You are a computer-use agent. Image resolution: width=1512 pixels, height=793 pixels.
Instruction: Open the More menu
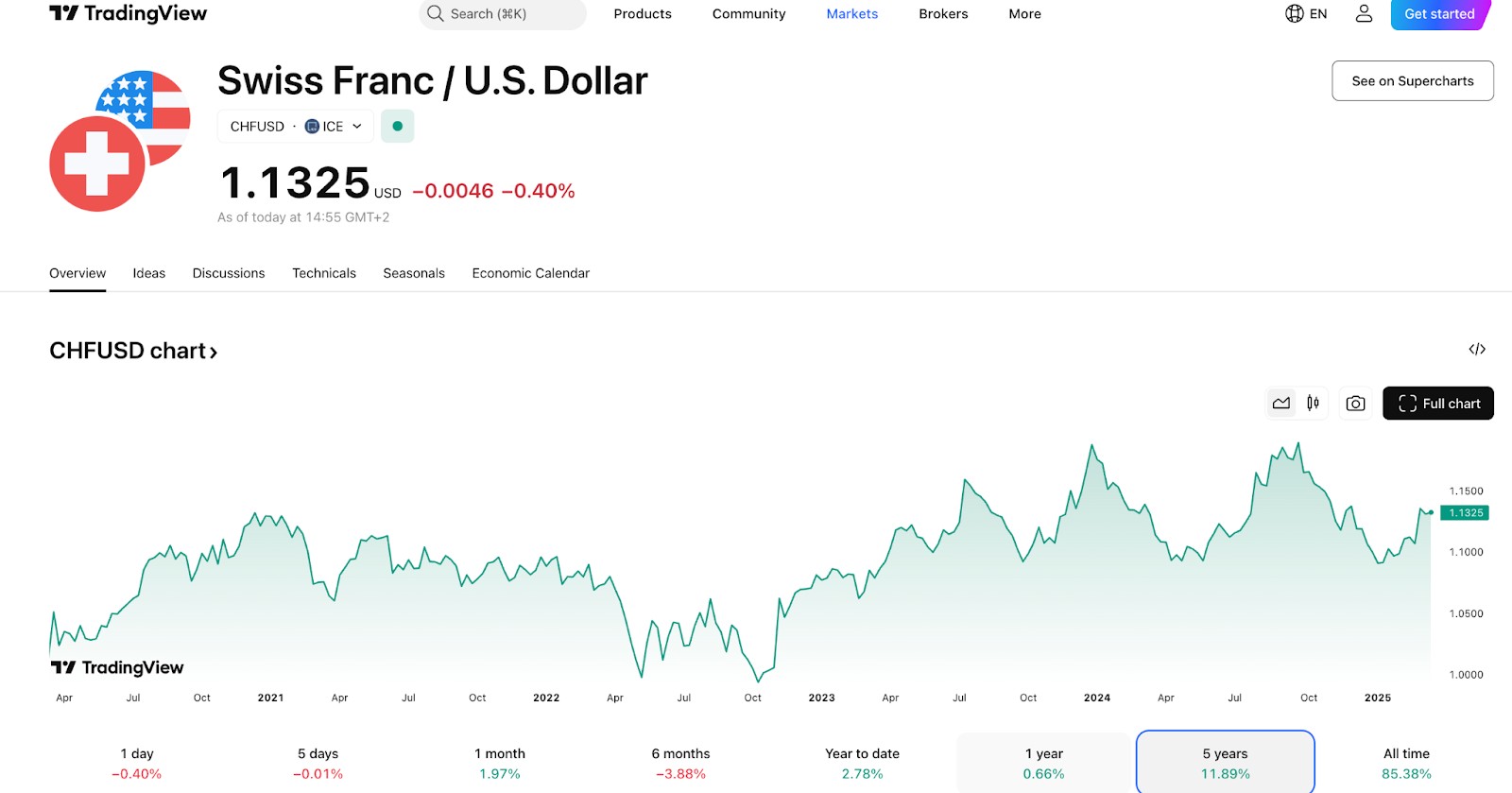[x=1024, y=13]
